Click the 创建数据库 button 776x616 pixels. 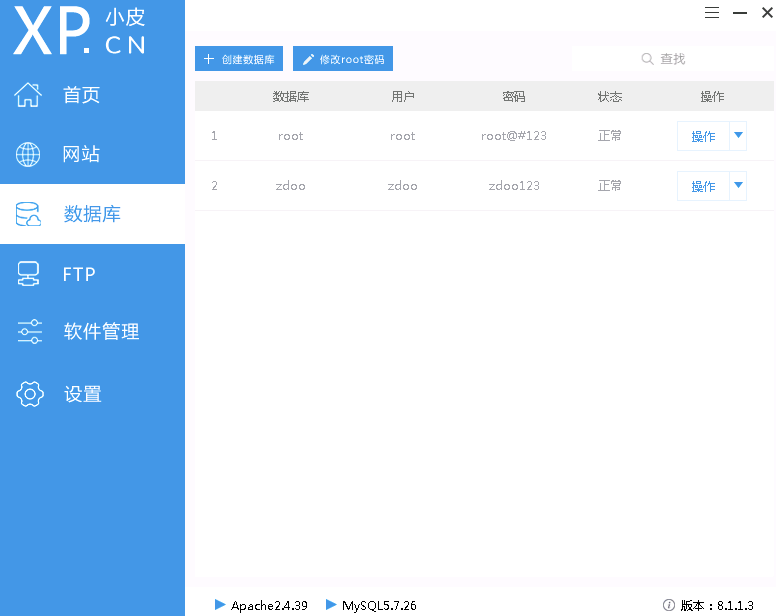[239, 59]
